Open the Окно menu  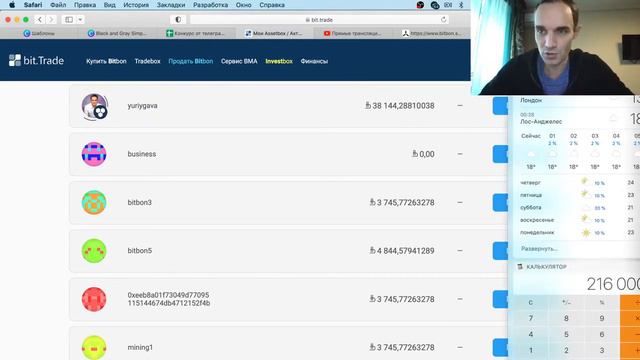243,5
